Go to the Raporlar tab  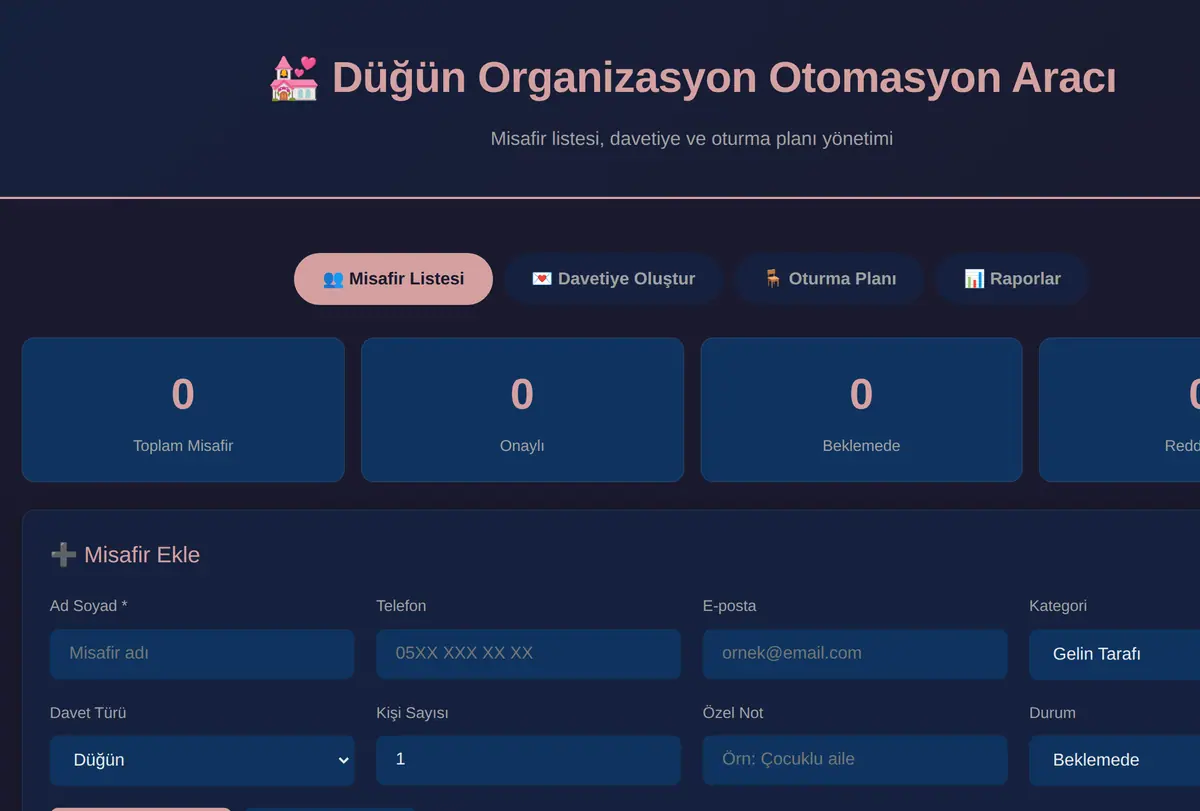[x=1012, y=279]
